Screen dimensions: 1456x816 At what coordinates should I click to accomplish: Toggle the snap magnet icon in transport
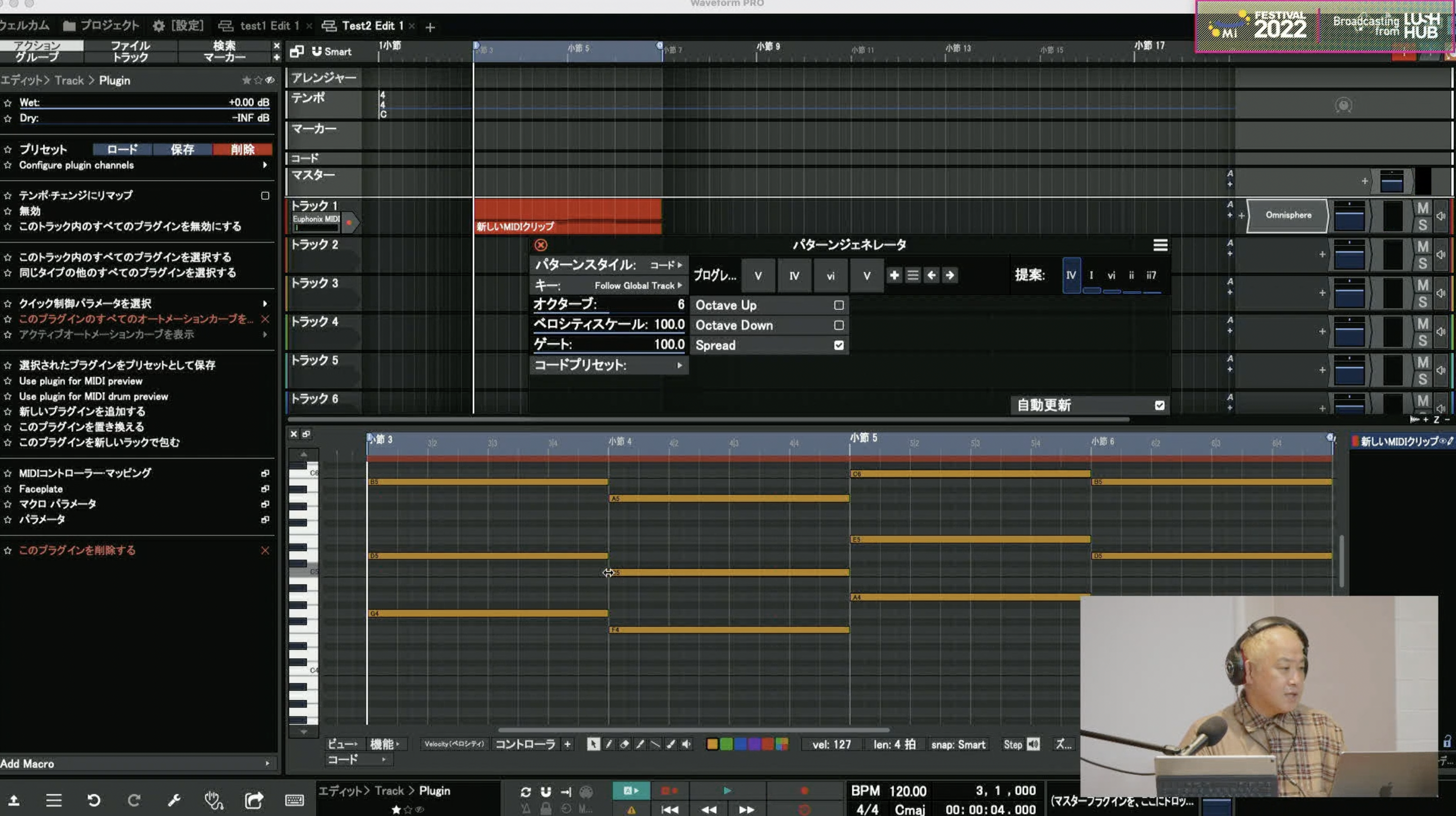tap(545, 792)
